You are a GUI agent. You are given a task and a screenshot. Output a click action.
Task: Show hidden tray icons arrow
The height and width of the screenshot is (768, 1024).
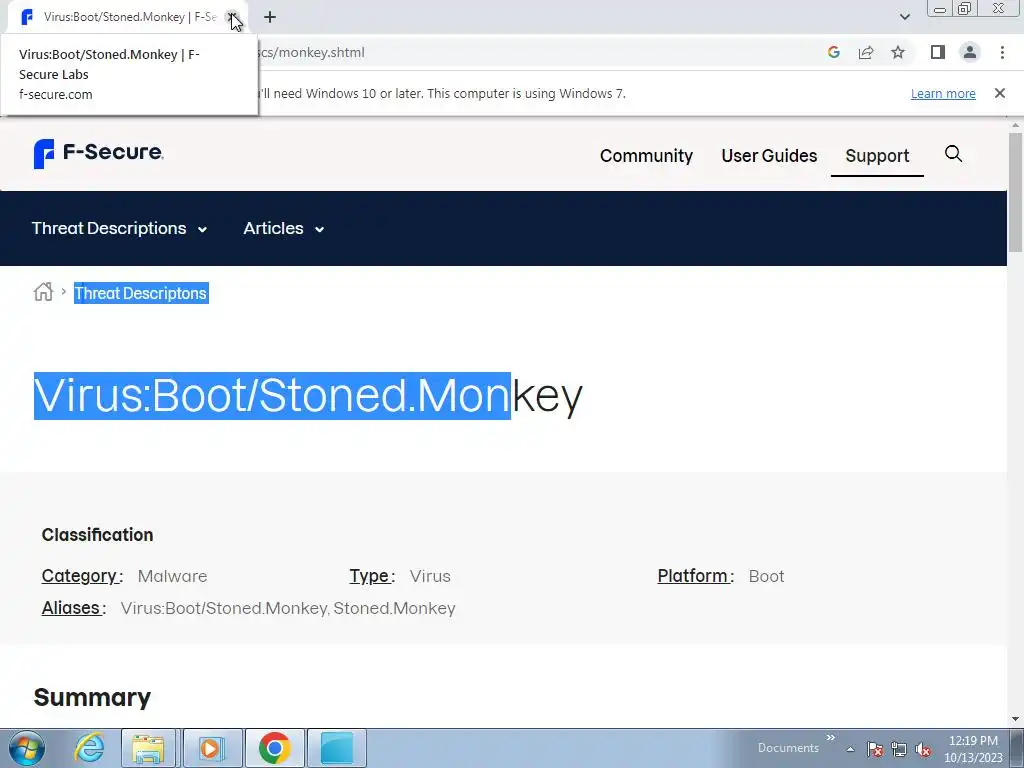tap(850, 749)
